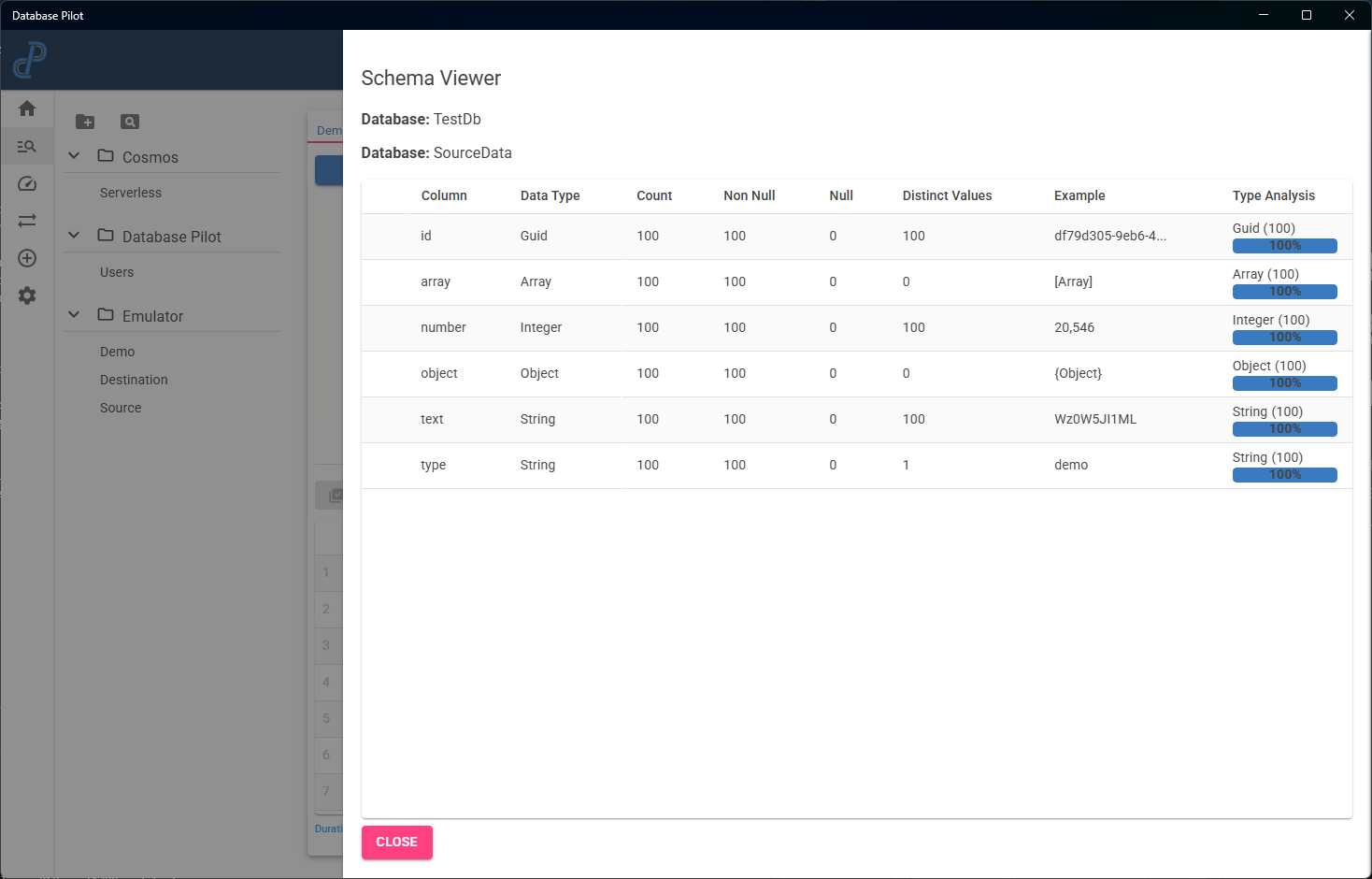1372x879 pixels.
Task: Select the Destination collection under Emulator
Action: tap(134, 380)
